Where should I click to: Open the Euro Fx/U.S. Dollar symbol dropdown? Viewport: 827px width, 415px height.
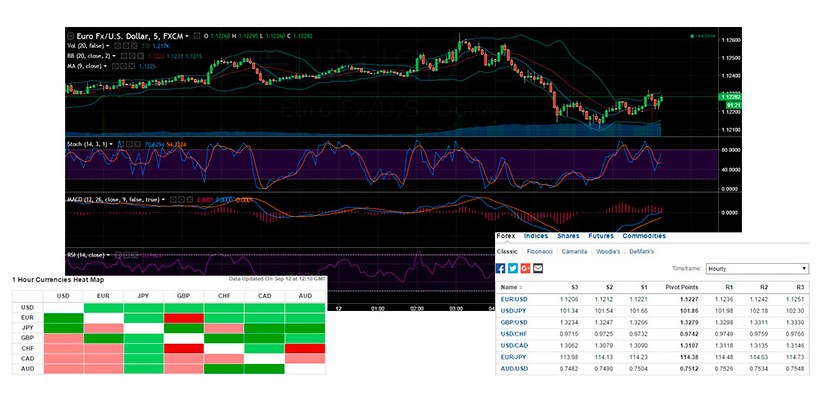click(187, 36)
